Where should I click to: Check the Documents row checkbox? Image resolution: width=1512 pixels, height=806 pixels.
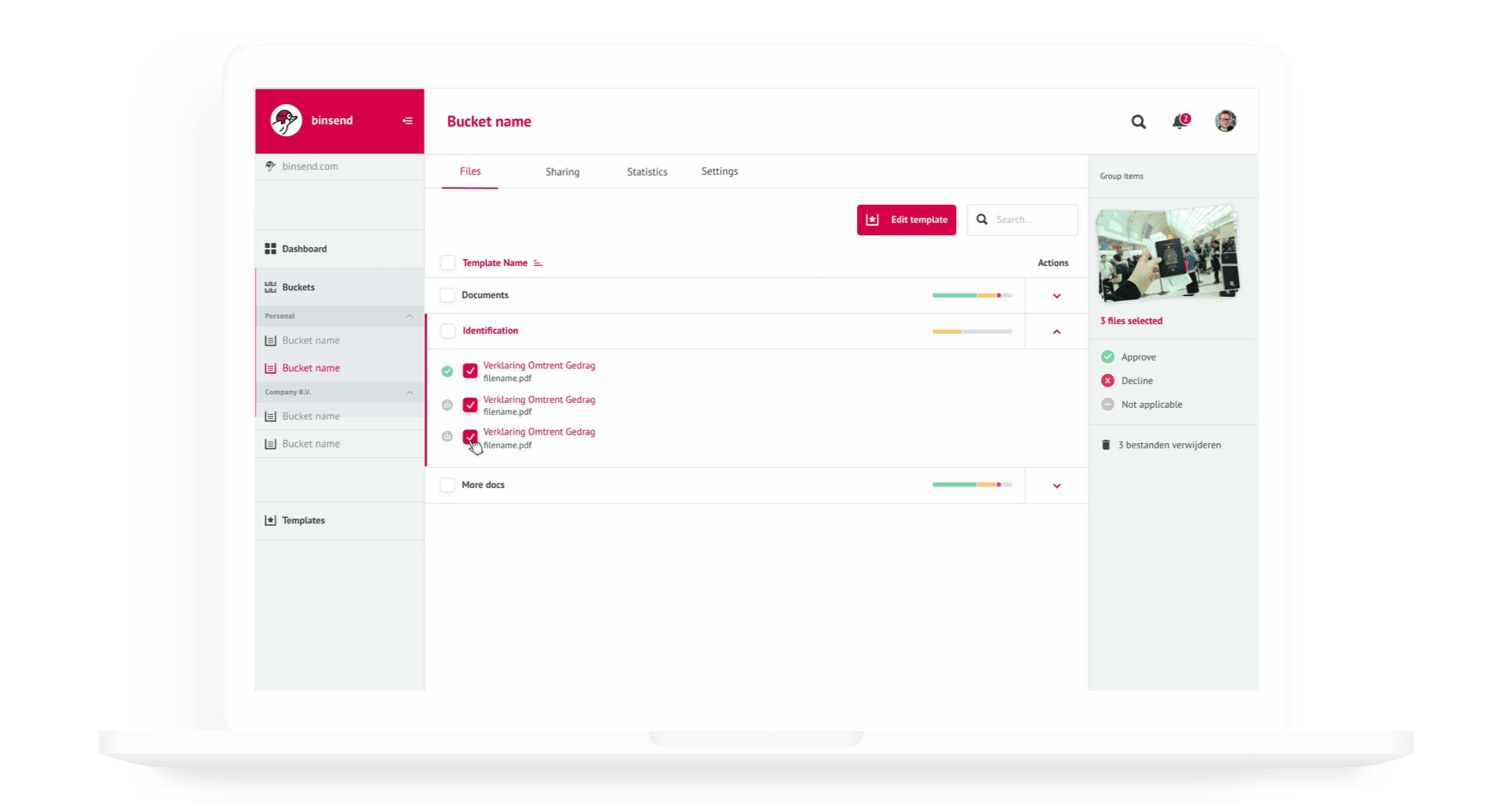447,295
